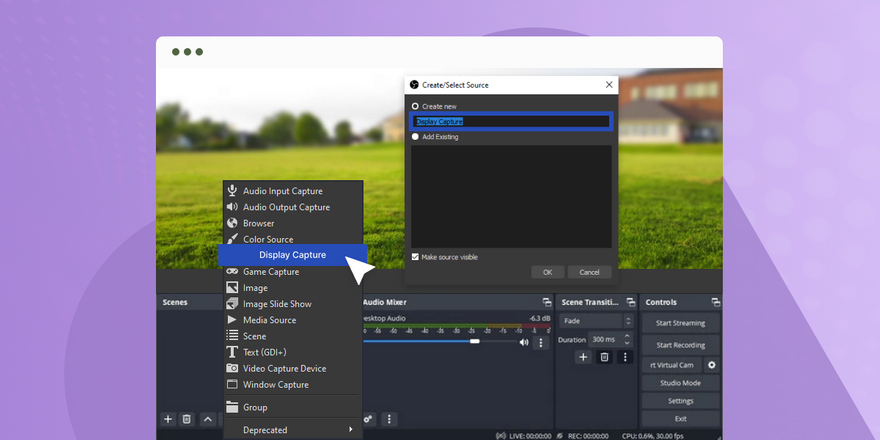
Task: Choose Media Source from the menu
Action: tap(292, 320)
